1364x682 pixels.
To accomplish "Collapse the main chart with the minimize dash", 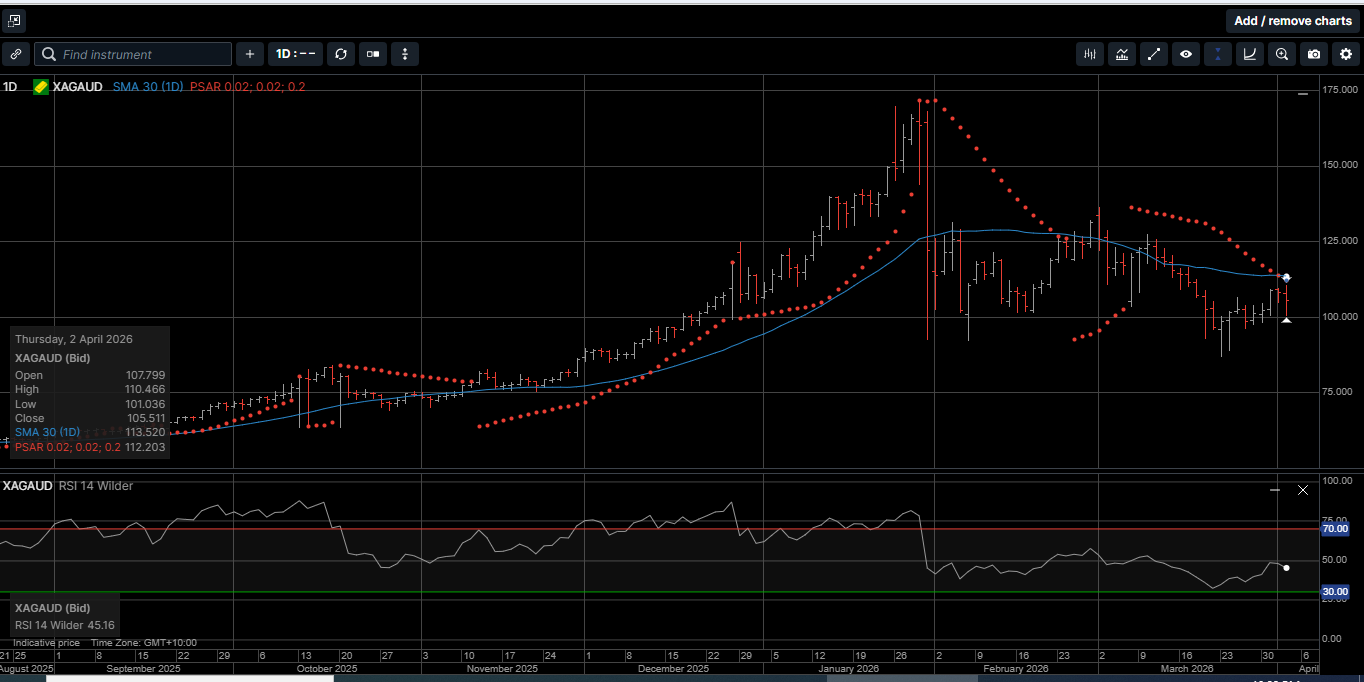I will [x=1303, y=93].
